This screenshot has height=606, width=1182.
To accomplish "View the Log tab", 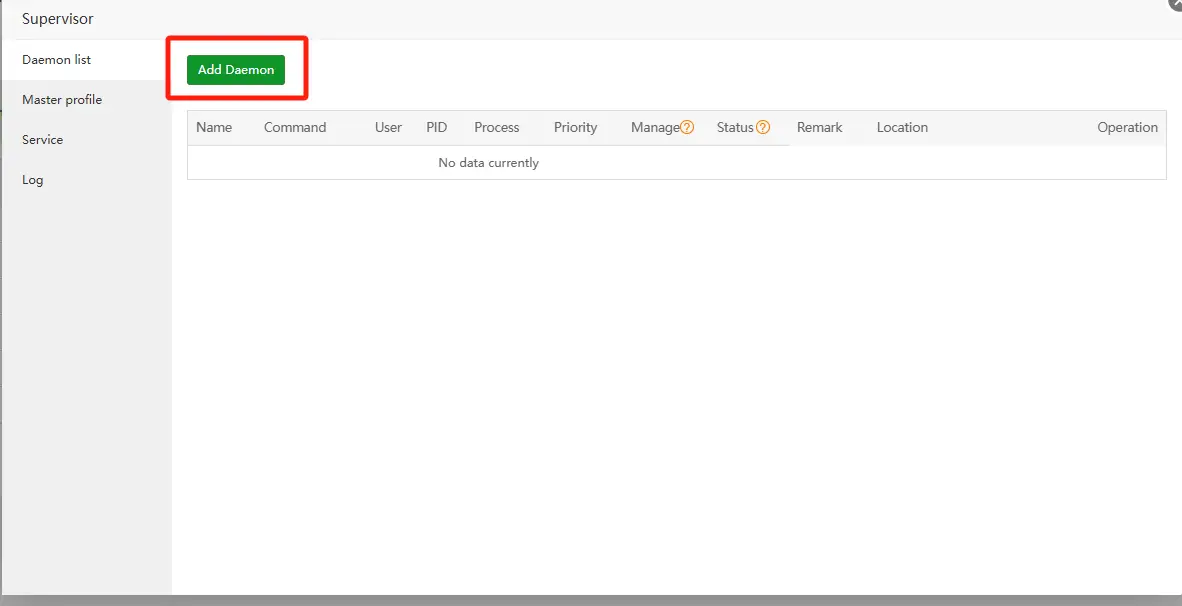I will coord(87,179).
